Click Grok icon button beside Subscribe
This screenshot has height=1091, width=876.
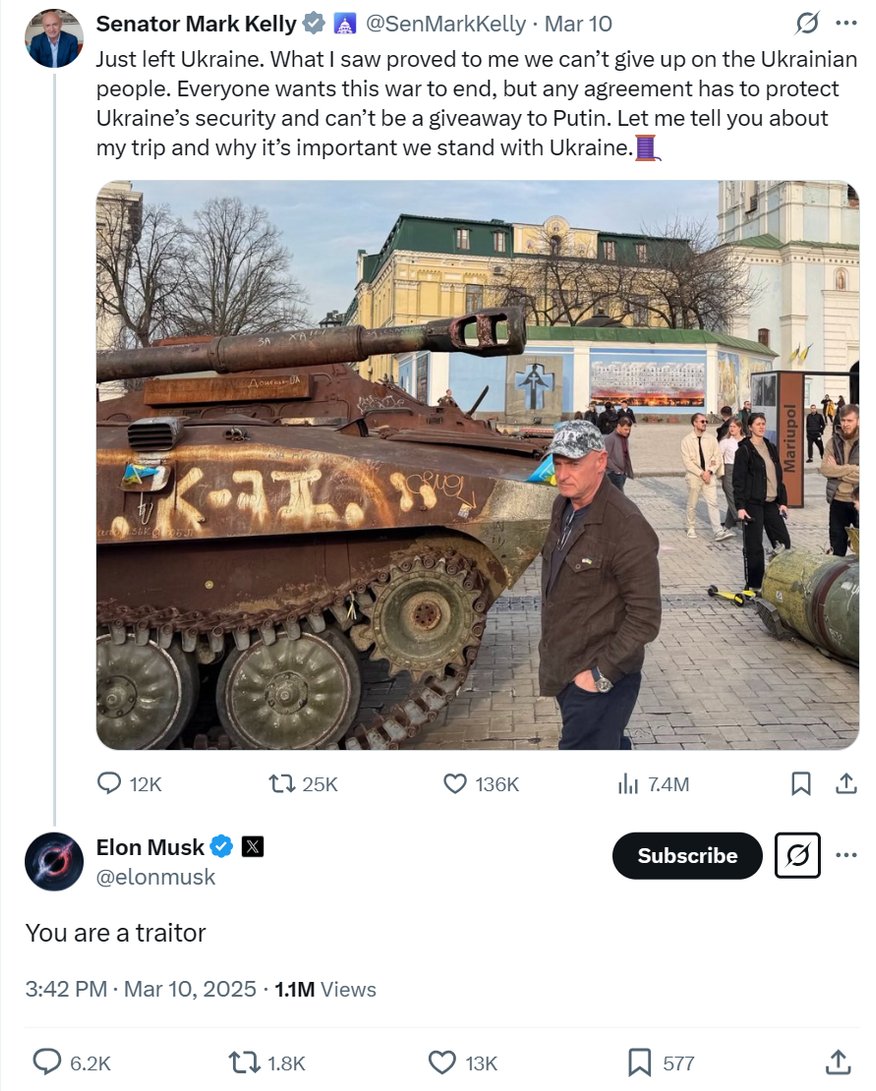click(x=798, y=856)
